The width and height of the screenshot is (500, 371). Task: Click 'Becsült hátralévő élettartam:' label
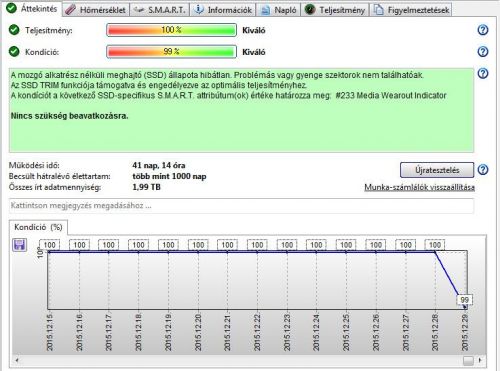(x=60, y=176)
